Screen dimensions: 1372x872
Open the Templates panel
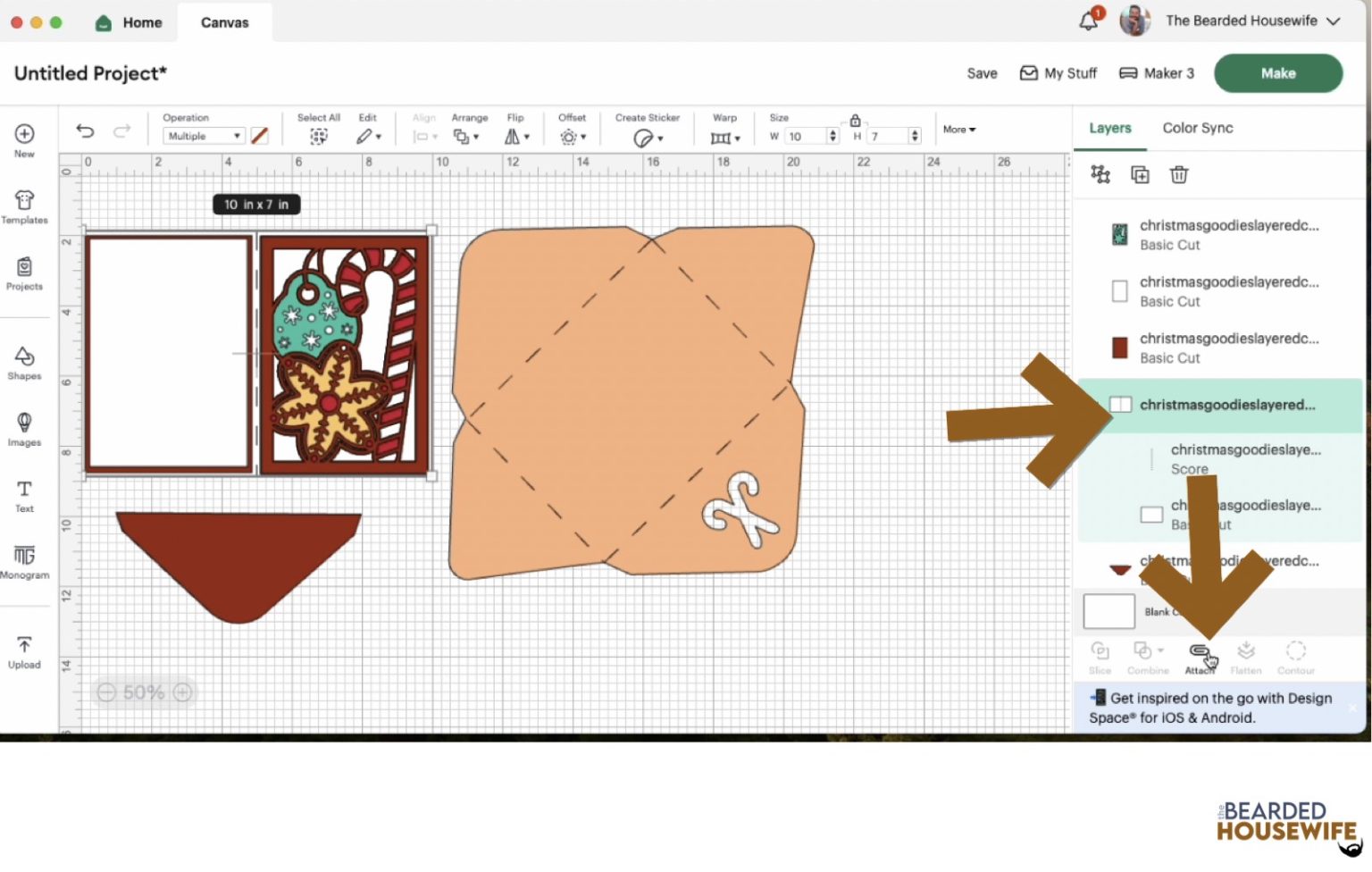[24, 206]
